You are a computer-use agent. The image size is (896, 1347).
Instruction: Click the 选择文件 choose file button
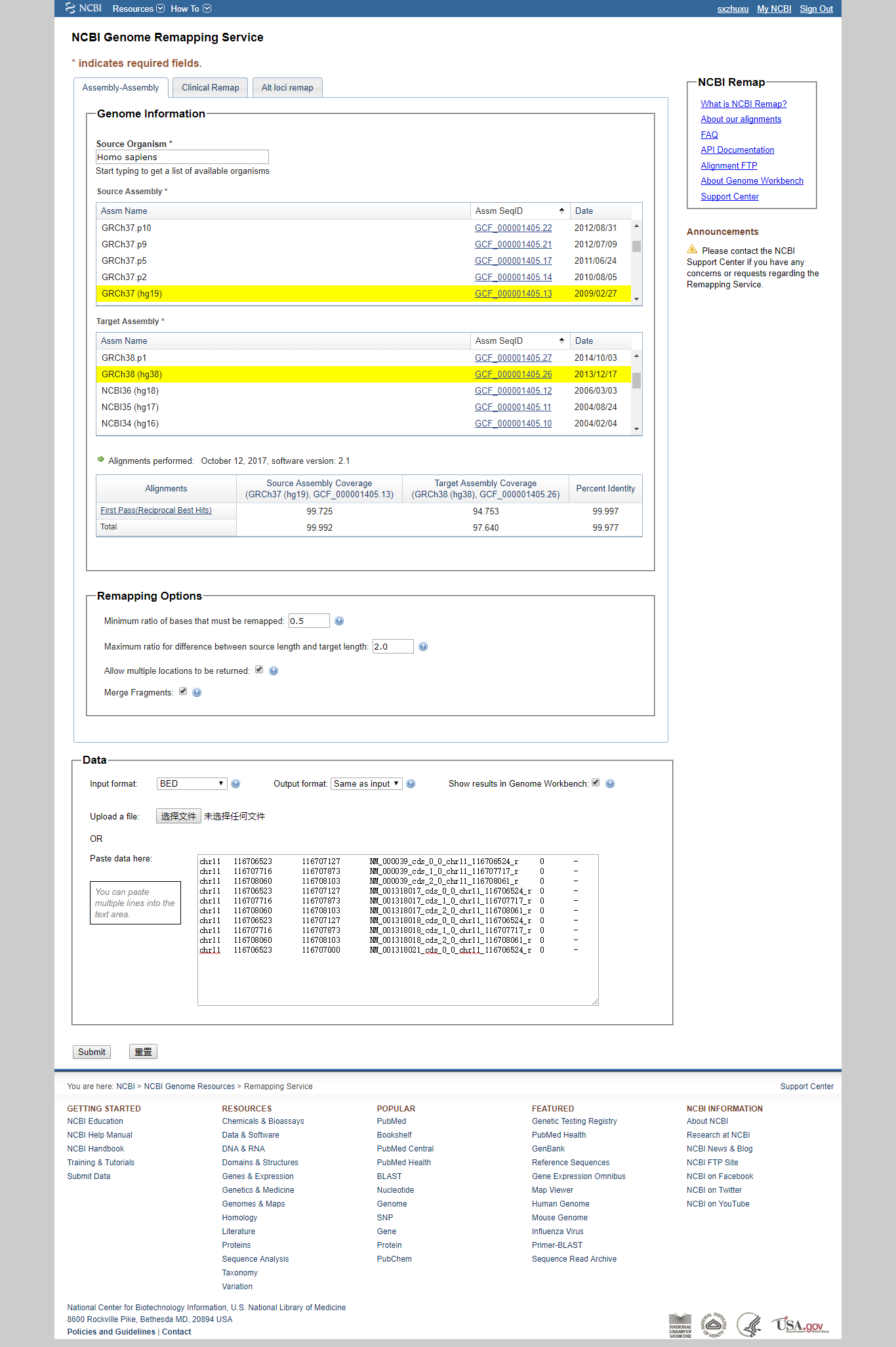[178, 816]
